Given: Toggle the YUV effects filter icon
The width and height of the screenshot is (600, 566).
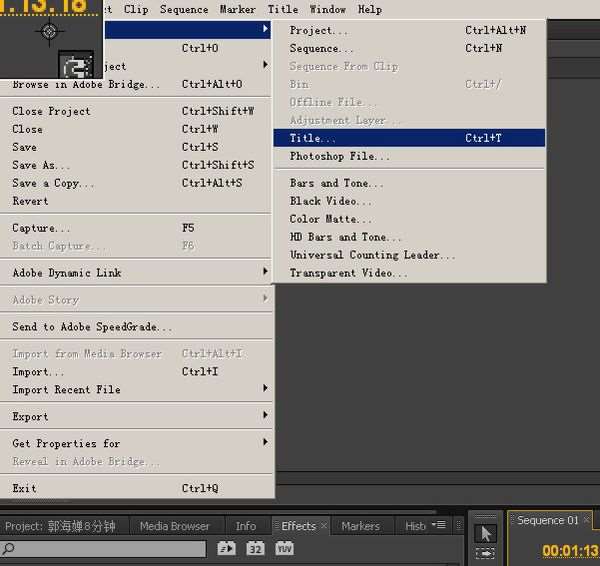Looking at the screenshot, I should pos(284,548).
